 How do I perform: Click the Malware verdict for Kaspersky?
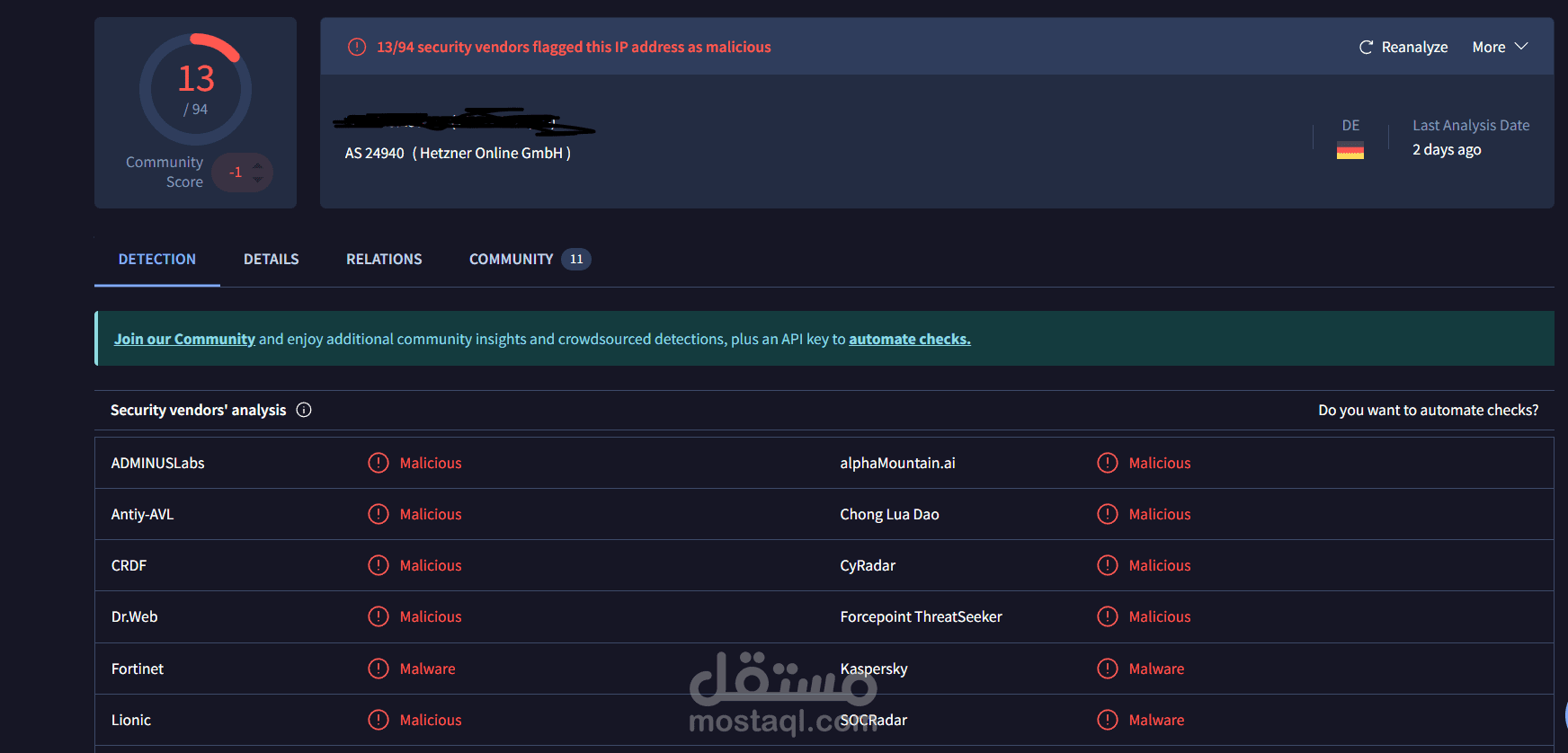pyautogui.click(x=1156, y=669)
